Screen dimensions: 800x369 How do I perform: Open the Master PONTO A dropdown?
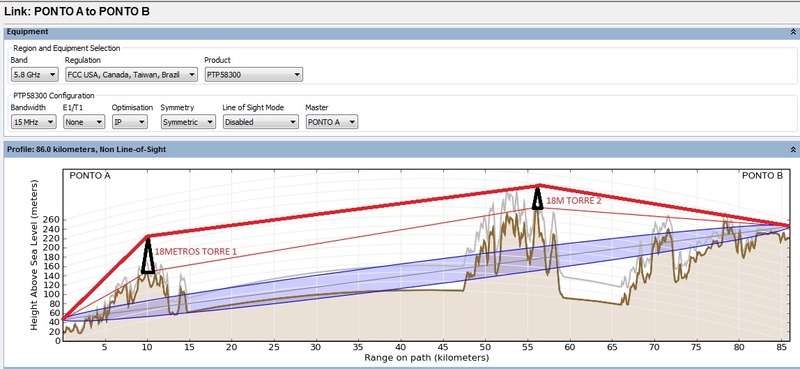[332, 122]
